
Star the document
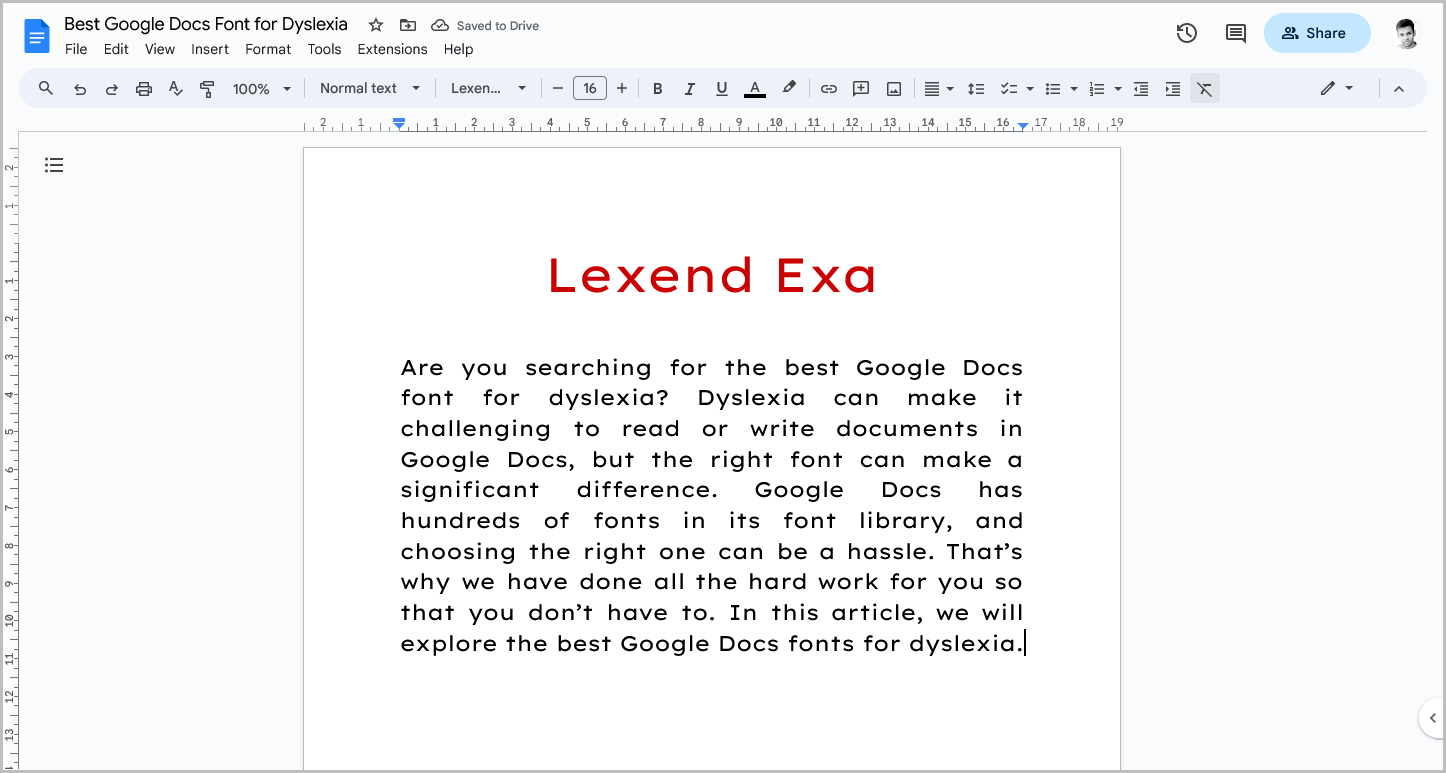[376, 25]
